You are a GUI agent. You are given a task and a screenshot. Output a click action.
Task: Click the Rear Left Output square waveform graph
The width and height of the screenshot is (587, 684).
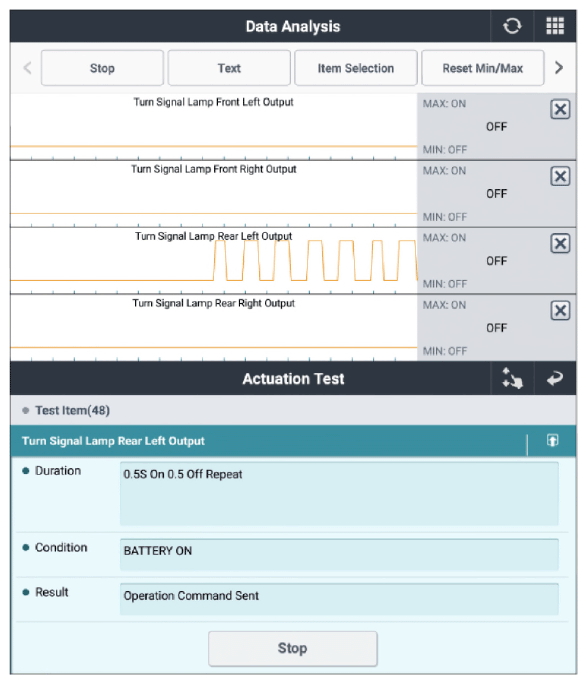[x=214, y=260]
